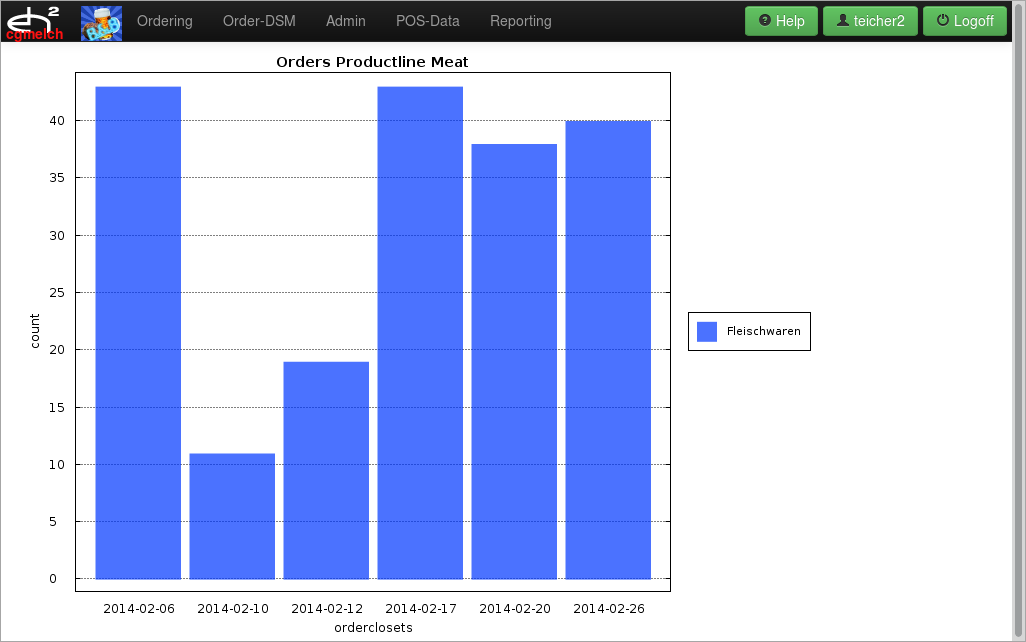Select the 2014-02-12 bar in the chart

[x=326, y=470]
